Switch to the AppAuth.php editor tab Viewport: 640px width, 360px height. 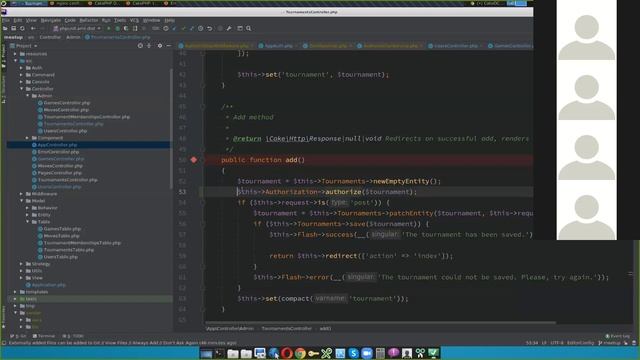pyautogui.click(x=278, y=46)
